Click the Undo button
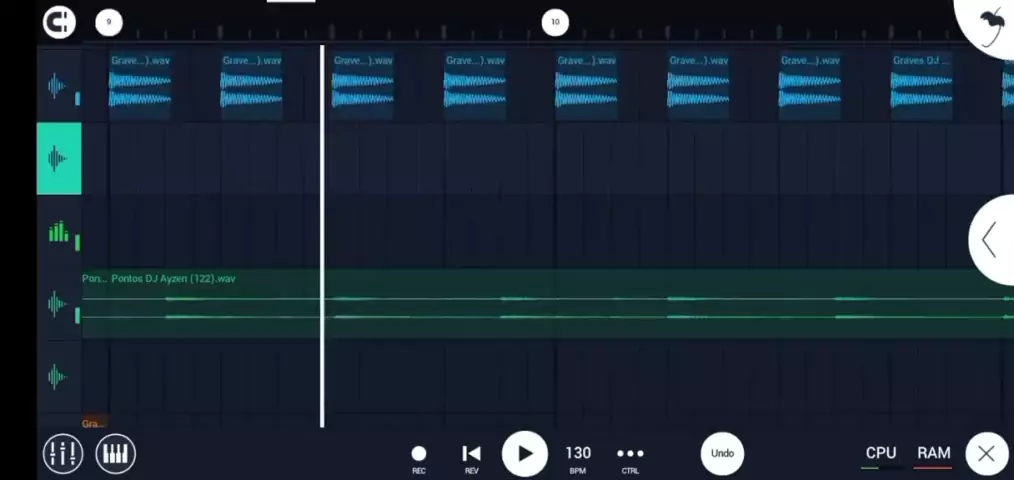Viewport: 1014px width, 480px height. click(x=722, y=453)
